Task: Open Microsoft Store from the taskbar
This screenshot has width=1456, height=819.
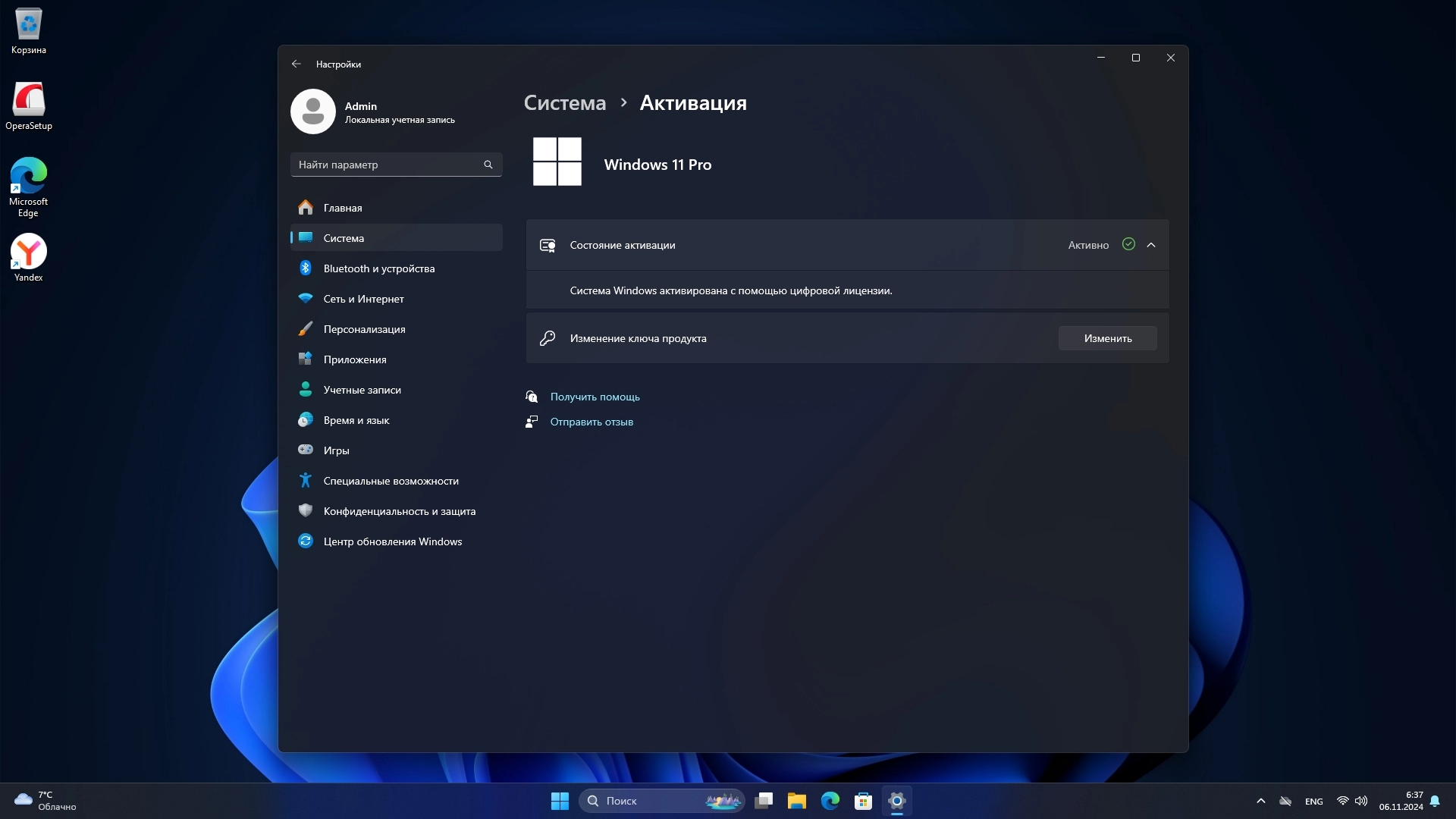Action: pos(863,801)
